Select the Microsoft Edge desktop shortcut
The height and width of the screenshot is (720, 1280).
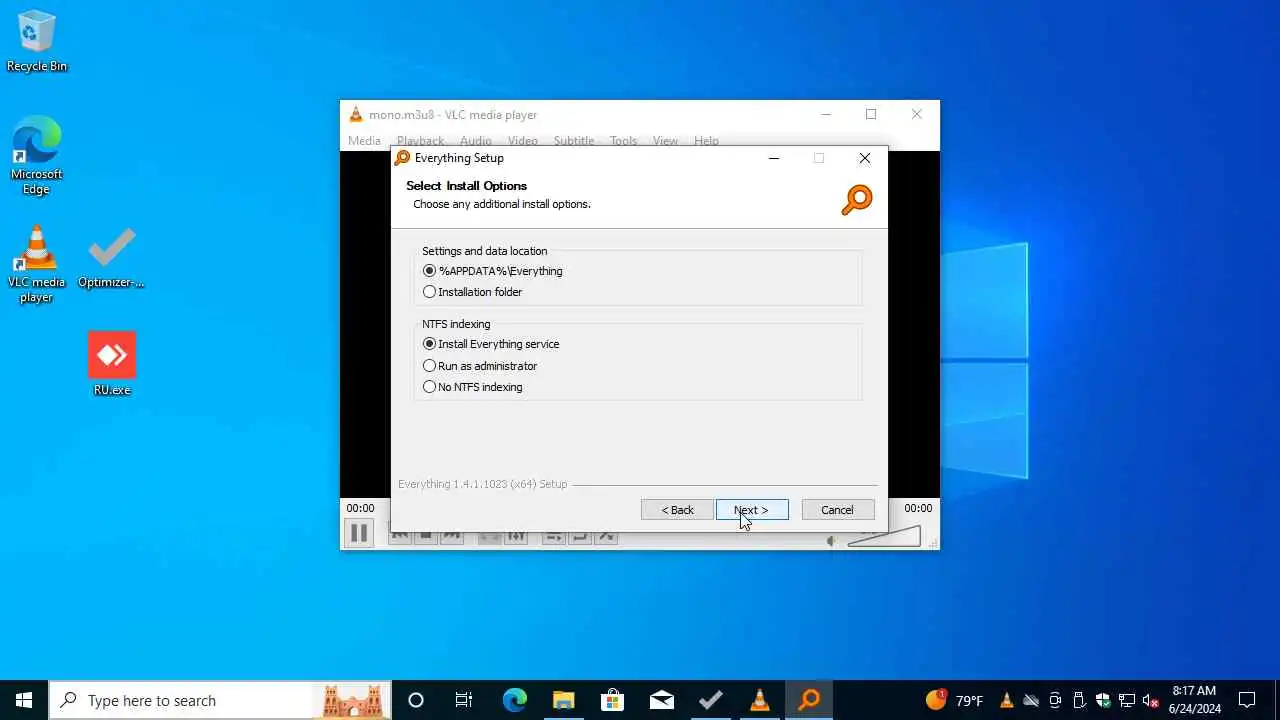point(37,156)
